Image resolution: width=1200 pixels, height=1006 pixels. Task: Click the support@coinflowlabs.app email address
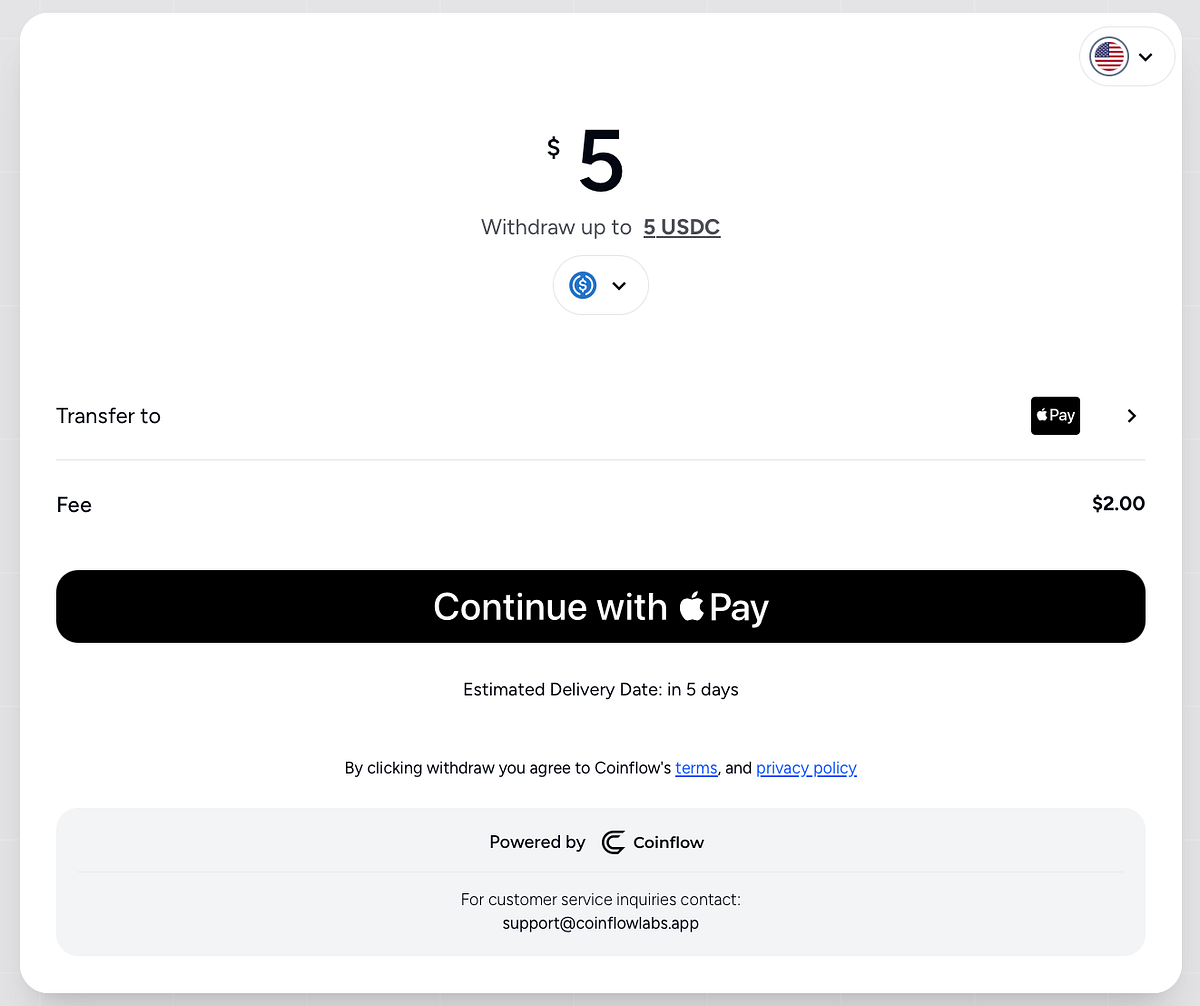tap(601, 923)
